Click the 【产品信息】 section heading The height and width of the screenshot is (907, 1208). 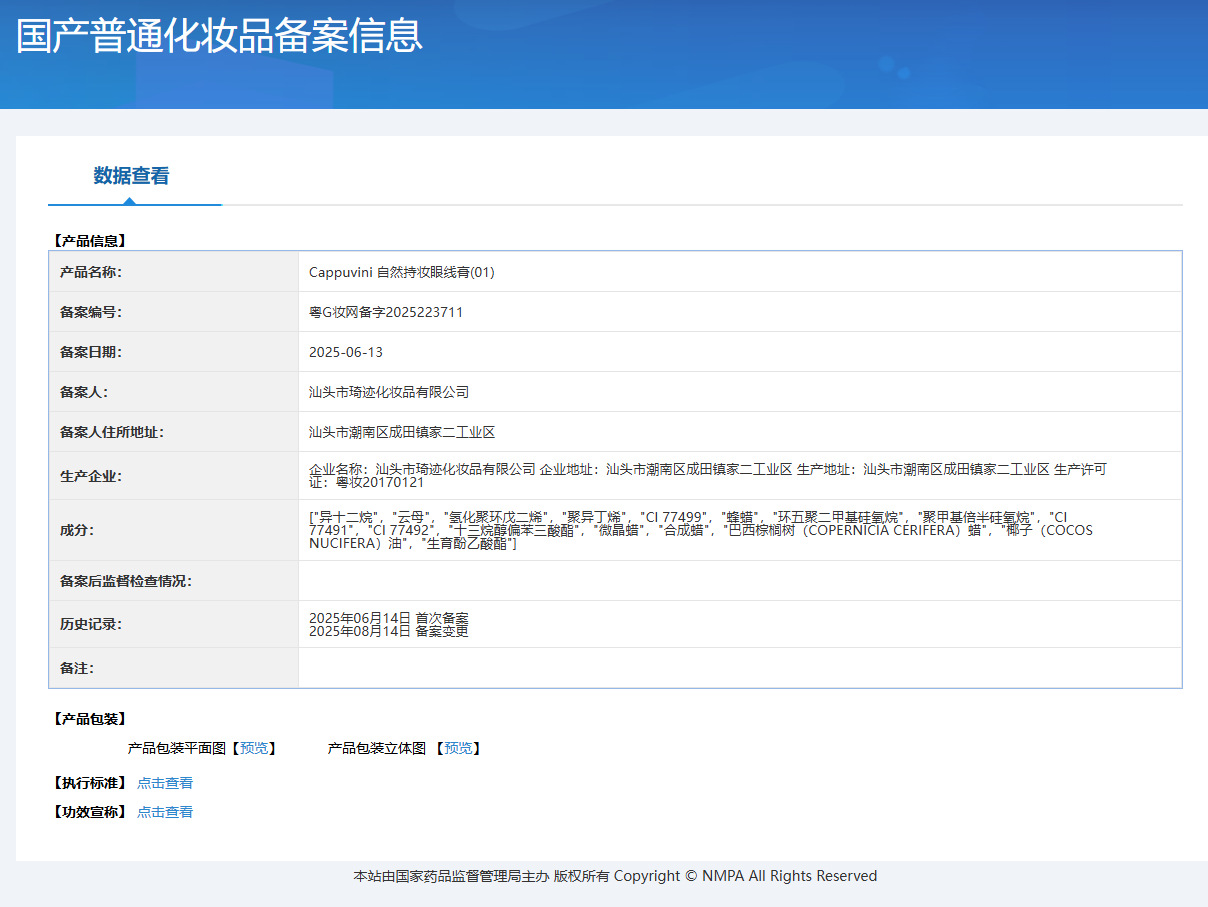click(x=89, y=241)
